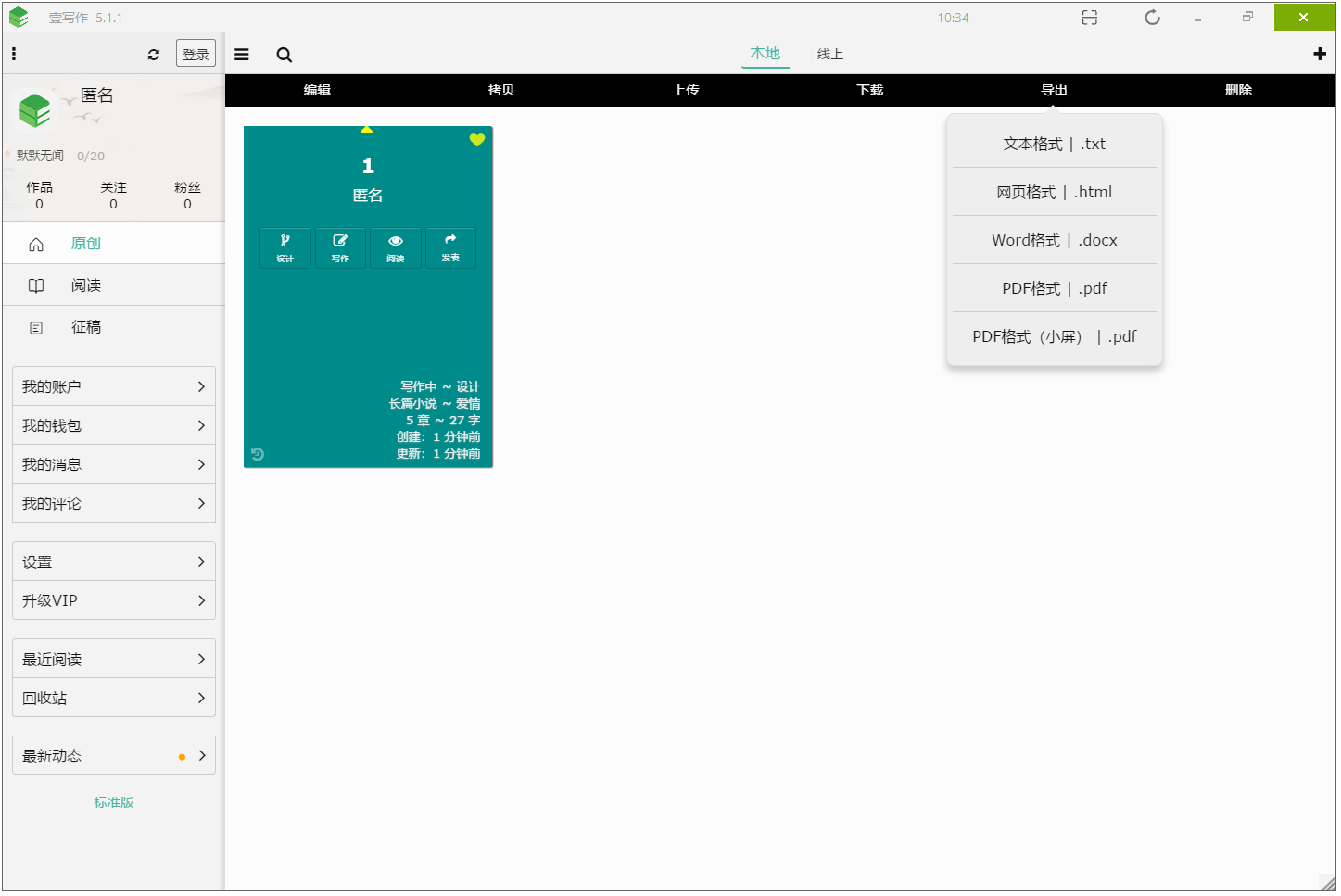This screenshot has height=896, width=1341.
Task: Open 关注 count in profile stats
Action: [113, 195]
